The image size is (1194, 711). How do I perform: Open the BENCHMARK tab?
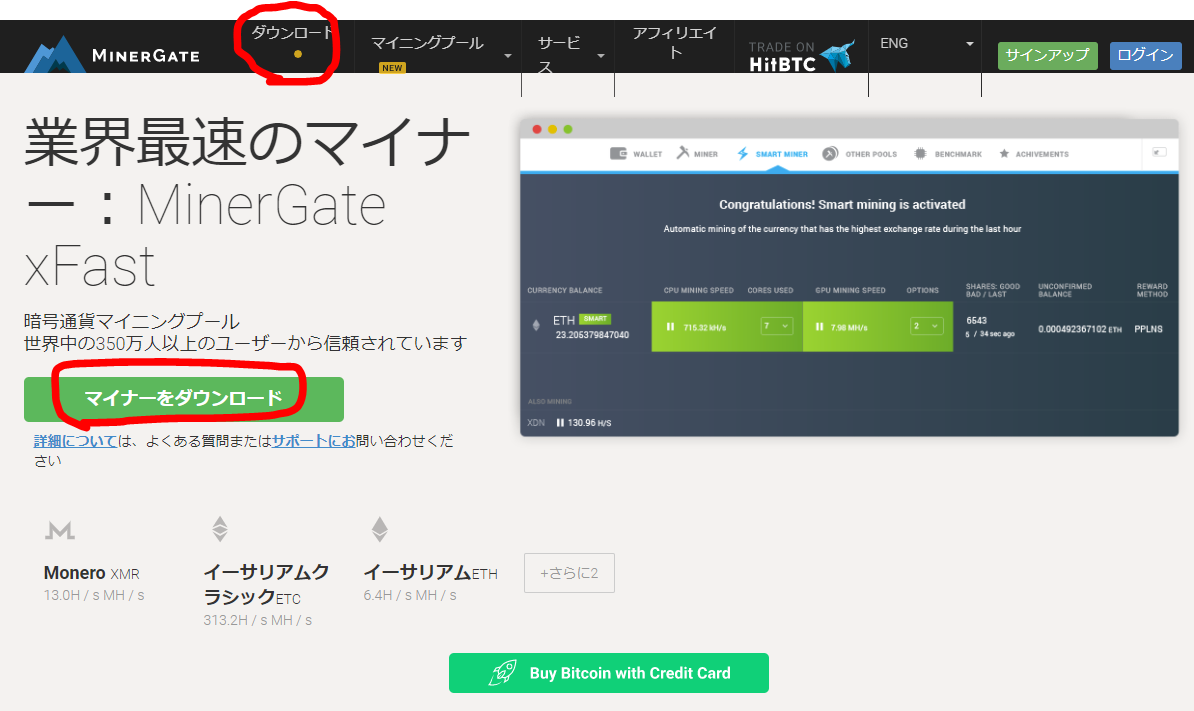tap(947, 154)
